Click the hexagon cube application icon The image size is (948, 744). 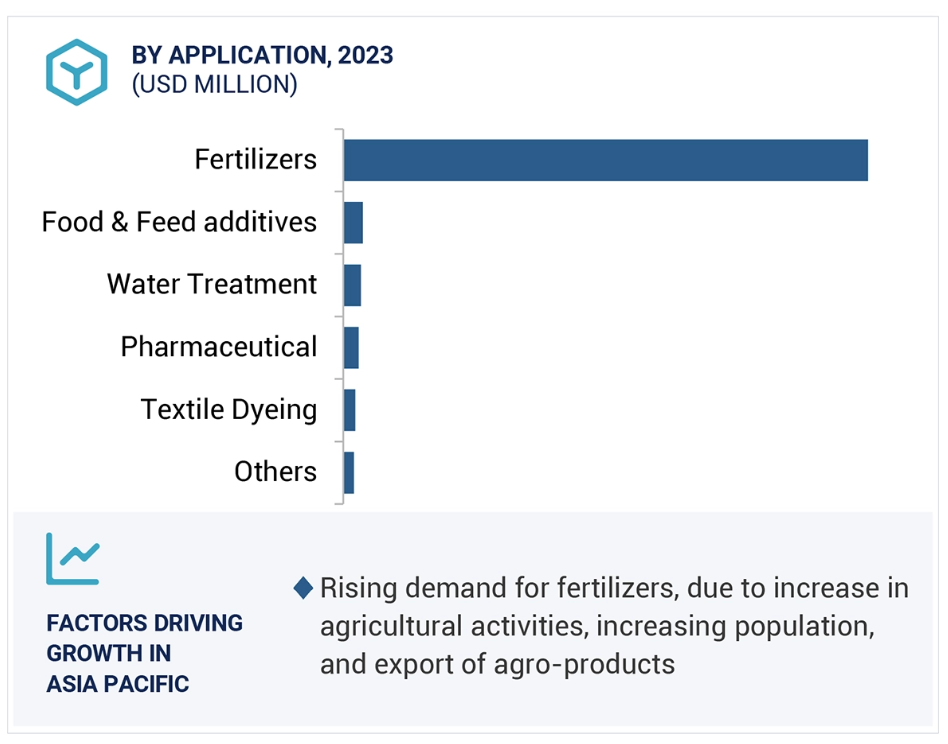[x=77, y=72]
